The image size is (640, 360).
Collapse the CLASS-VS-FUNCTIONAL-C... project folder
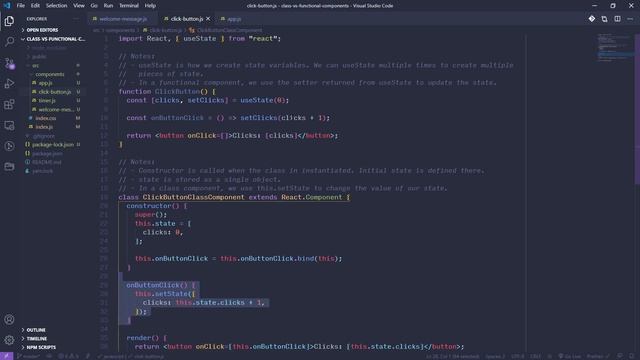pos(53,39)
